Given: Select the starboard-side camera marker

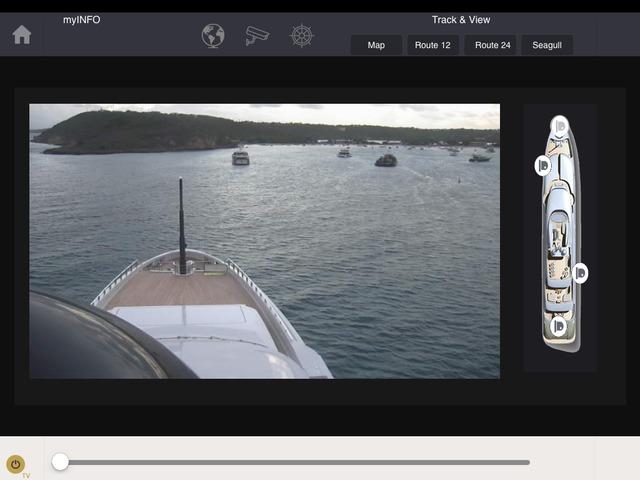Looking at the screenshot, I should click(580, 272).
